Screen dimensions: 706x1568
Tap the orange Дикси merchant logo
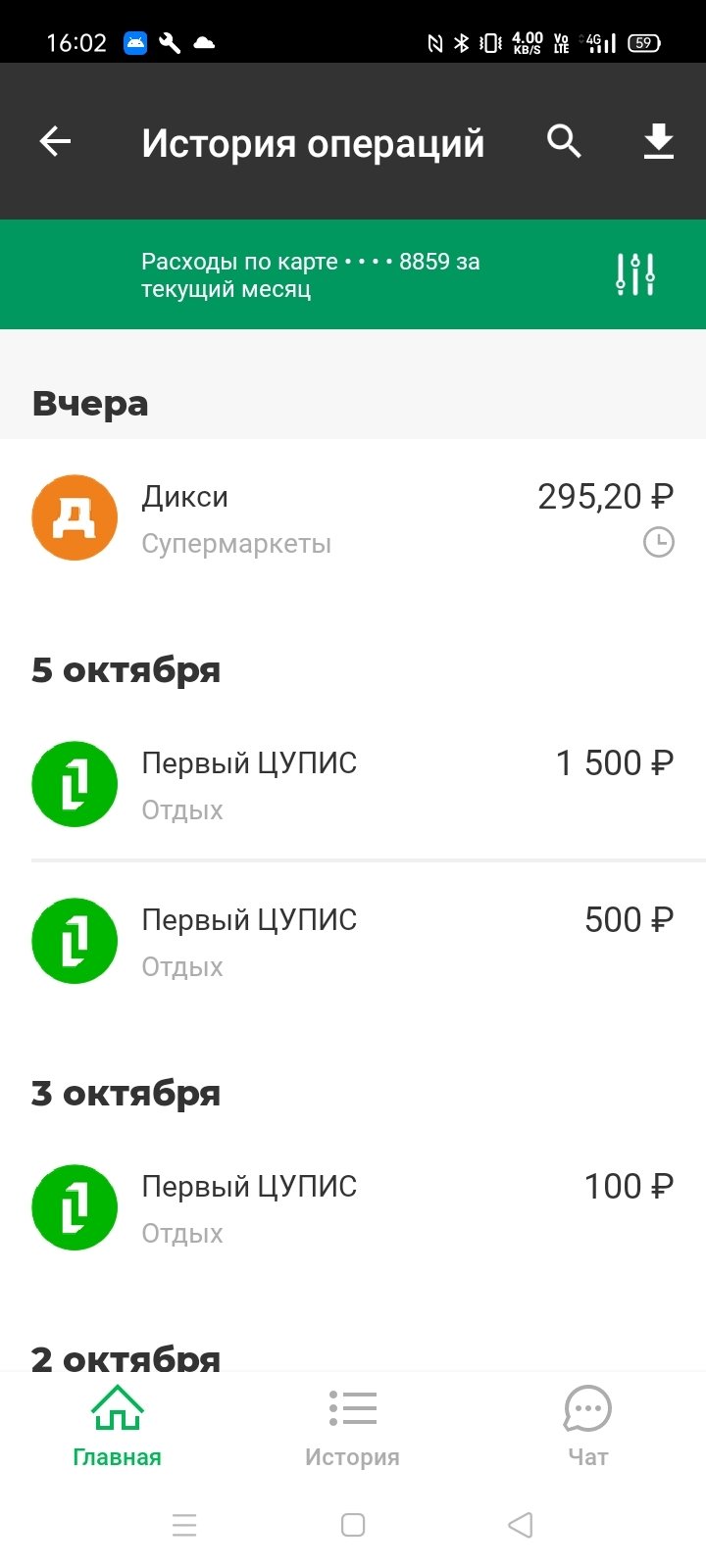[x=75, y=517]
